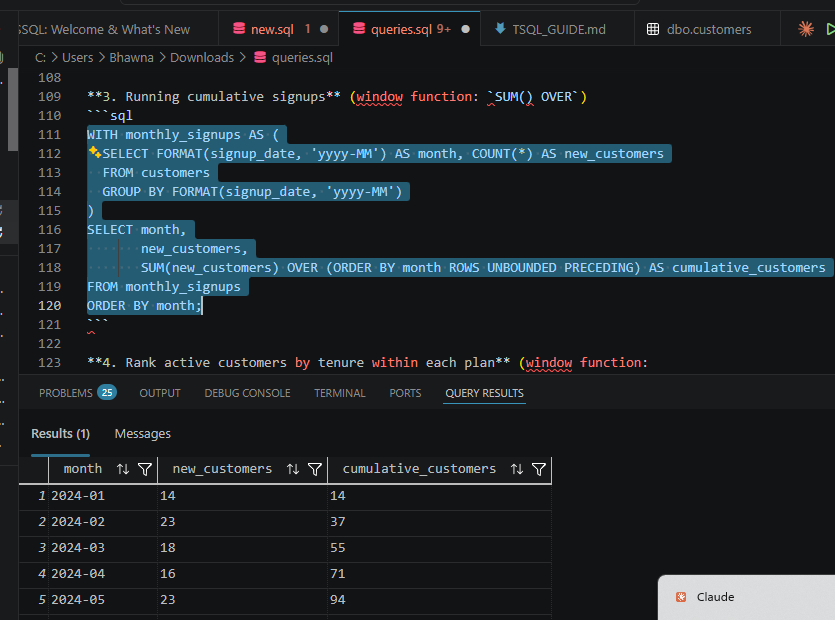This screenshot has height=620, width=835.
Task: Place cursor on ORDER BY month; line
Action: 144,306
